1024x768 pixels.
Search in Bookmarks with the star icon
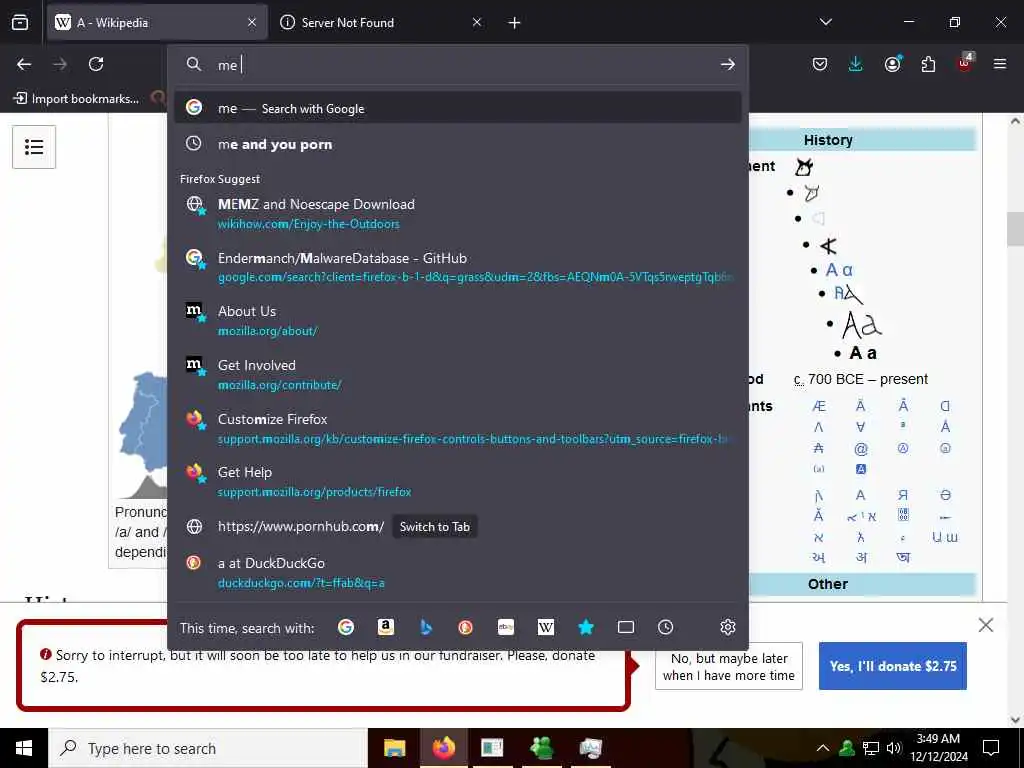pyautogui.click(x=586, y=627)
